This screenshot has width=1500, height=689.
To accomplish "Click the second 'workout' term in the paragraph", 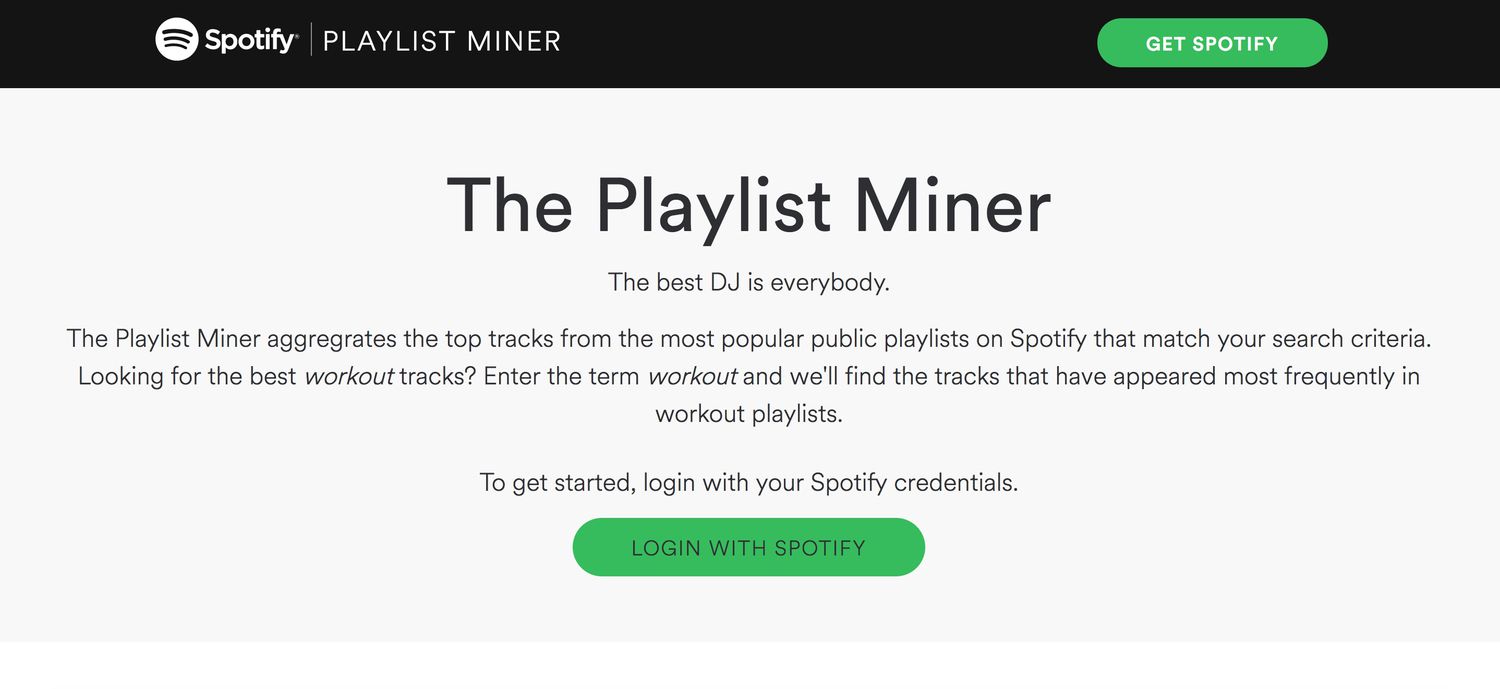I will point(693,376).
